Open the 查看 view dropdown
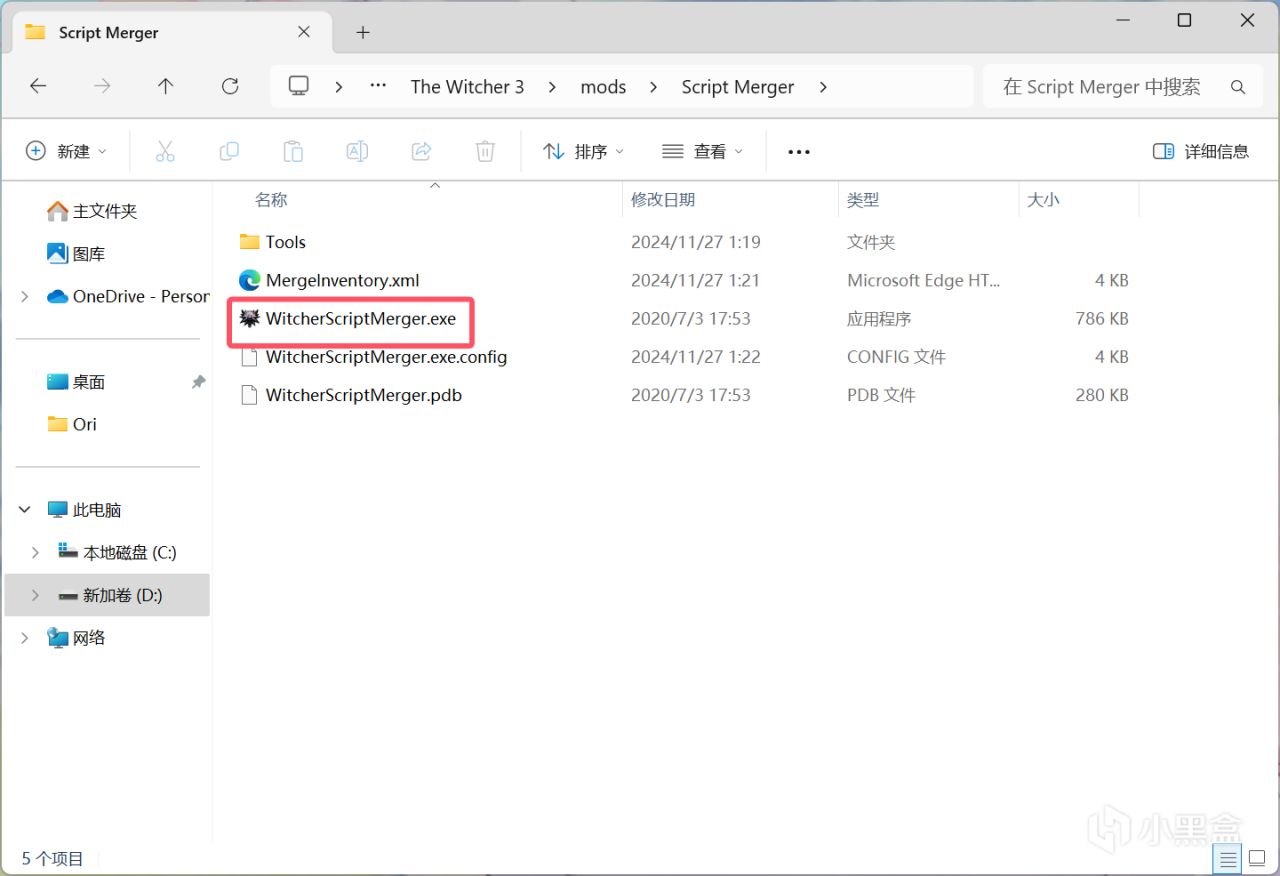Viewport: 1280px width, 876px height. coord(703,151)
